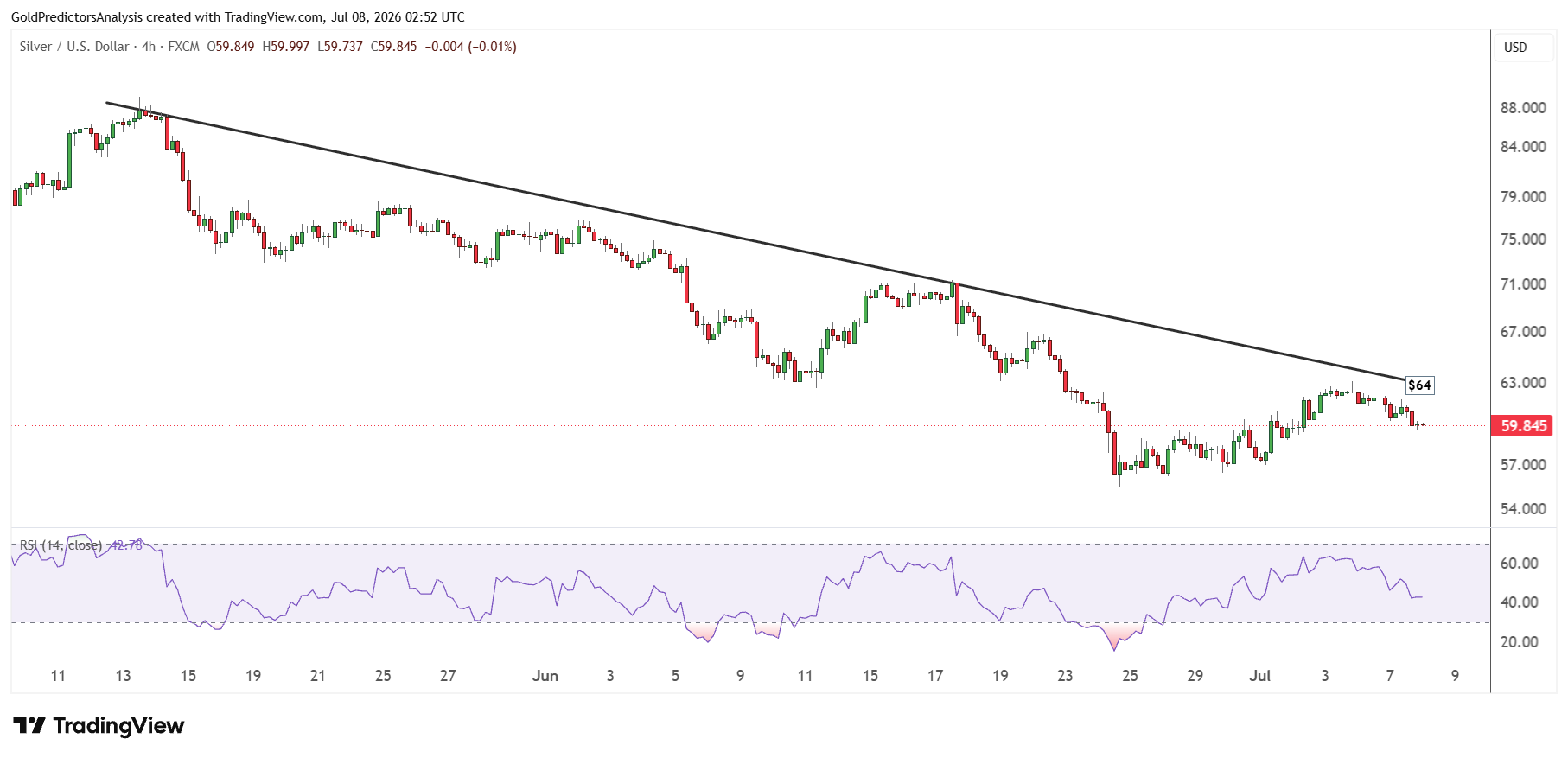1568x758 pixels.
Task: Click the 29 date label on time axis
Action: pos(1195,676)
